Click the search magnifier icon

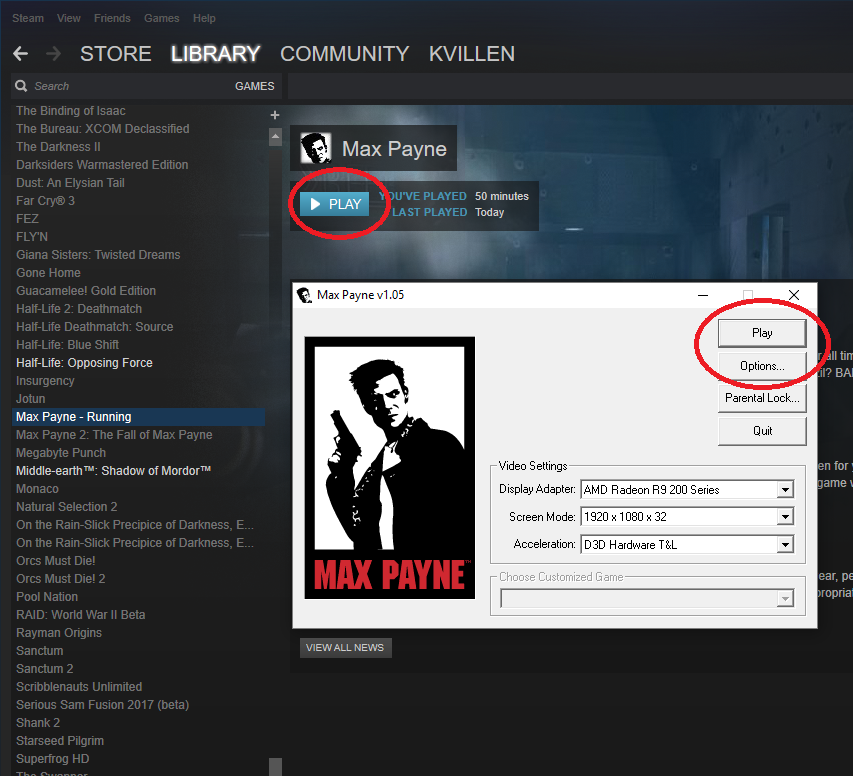21,86
